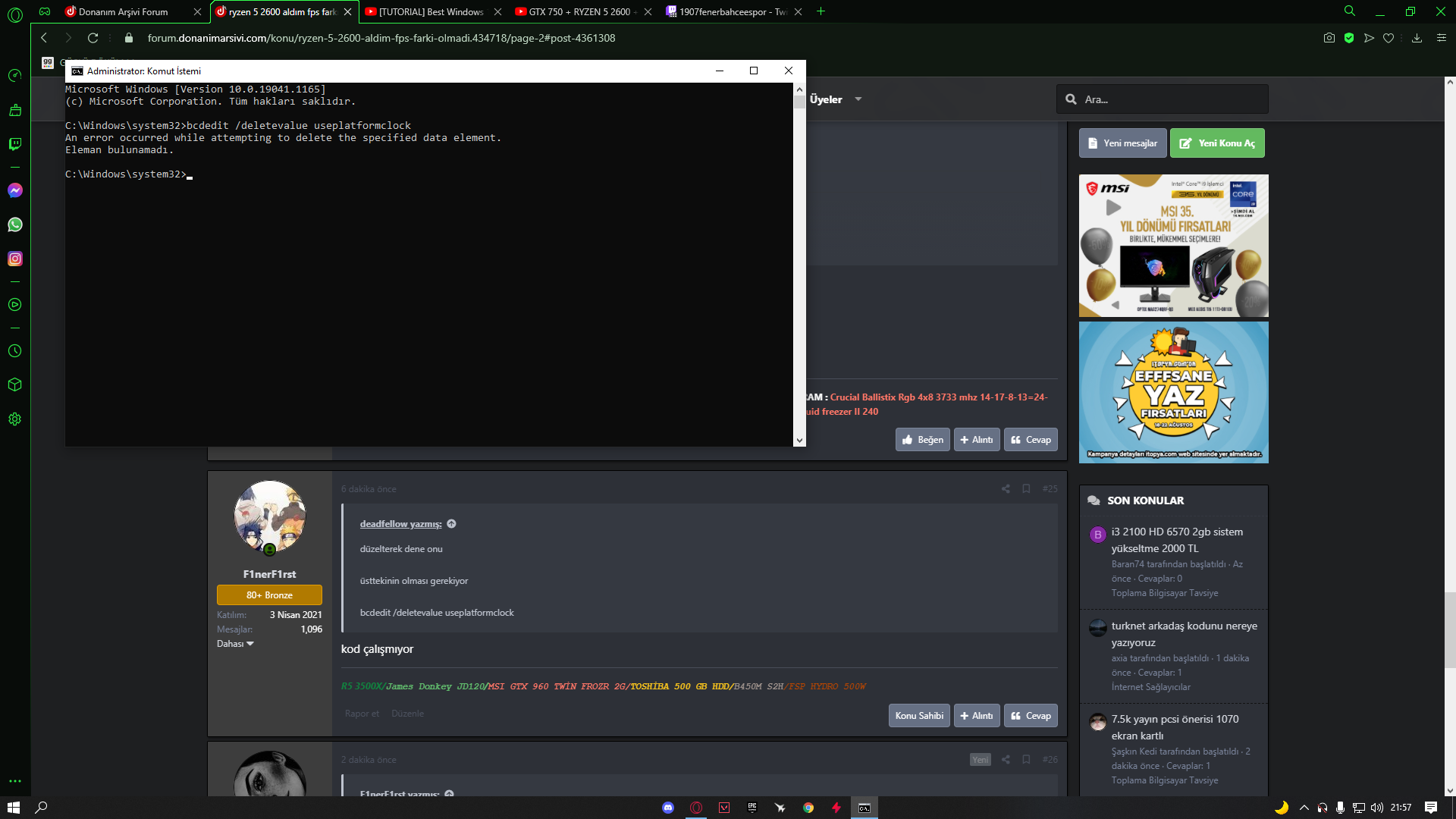Open the GX Corner gamepad icon in the tab bar
This screenshot has width=1456, height=819.
point(45,11)
